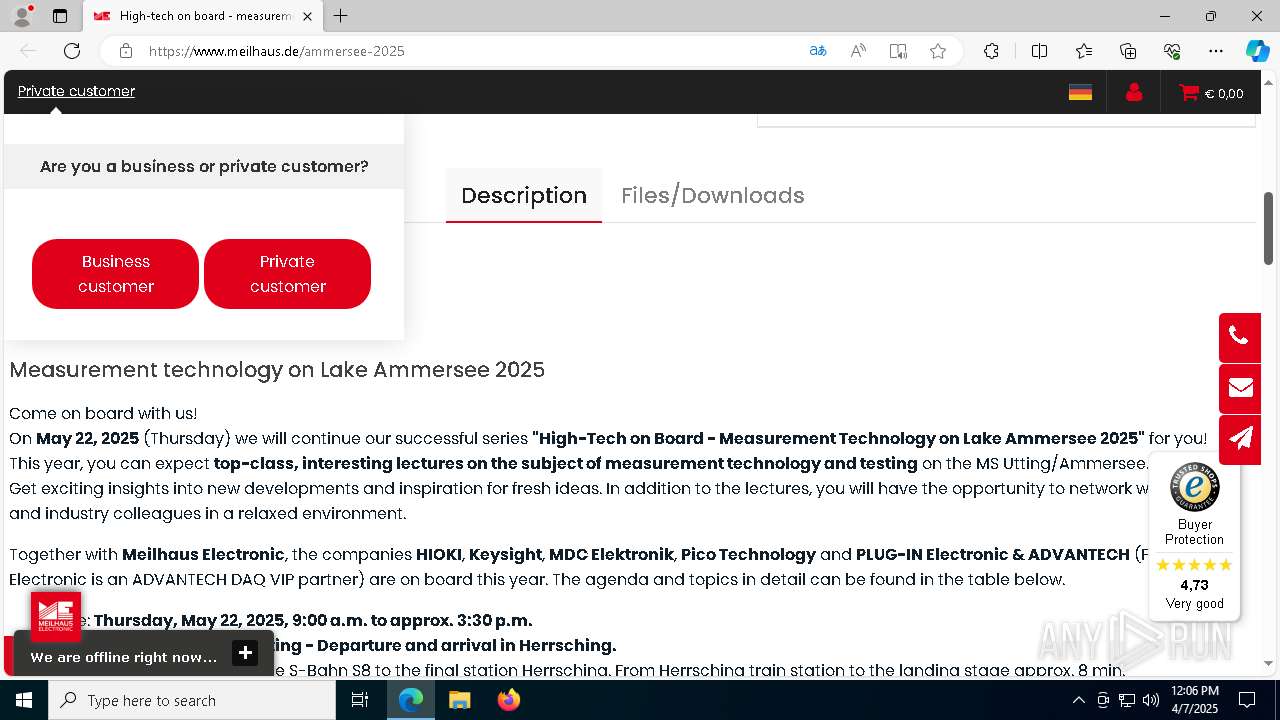The height and width of the screenshot is (720, 1280).
Task: Open Microsoft Edge from the taskbar
Action: click(x=411, y=700)
